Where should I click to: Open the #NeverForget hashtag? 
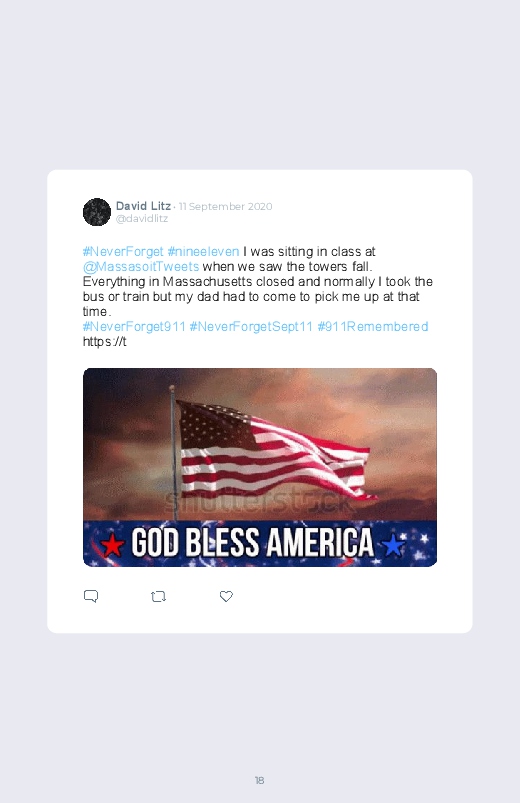pos(123,252)
